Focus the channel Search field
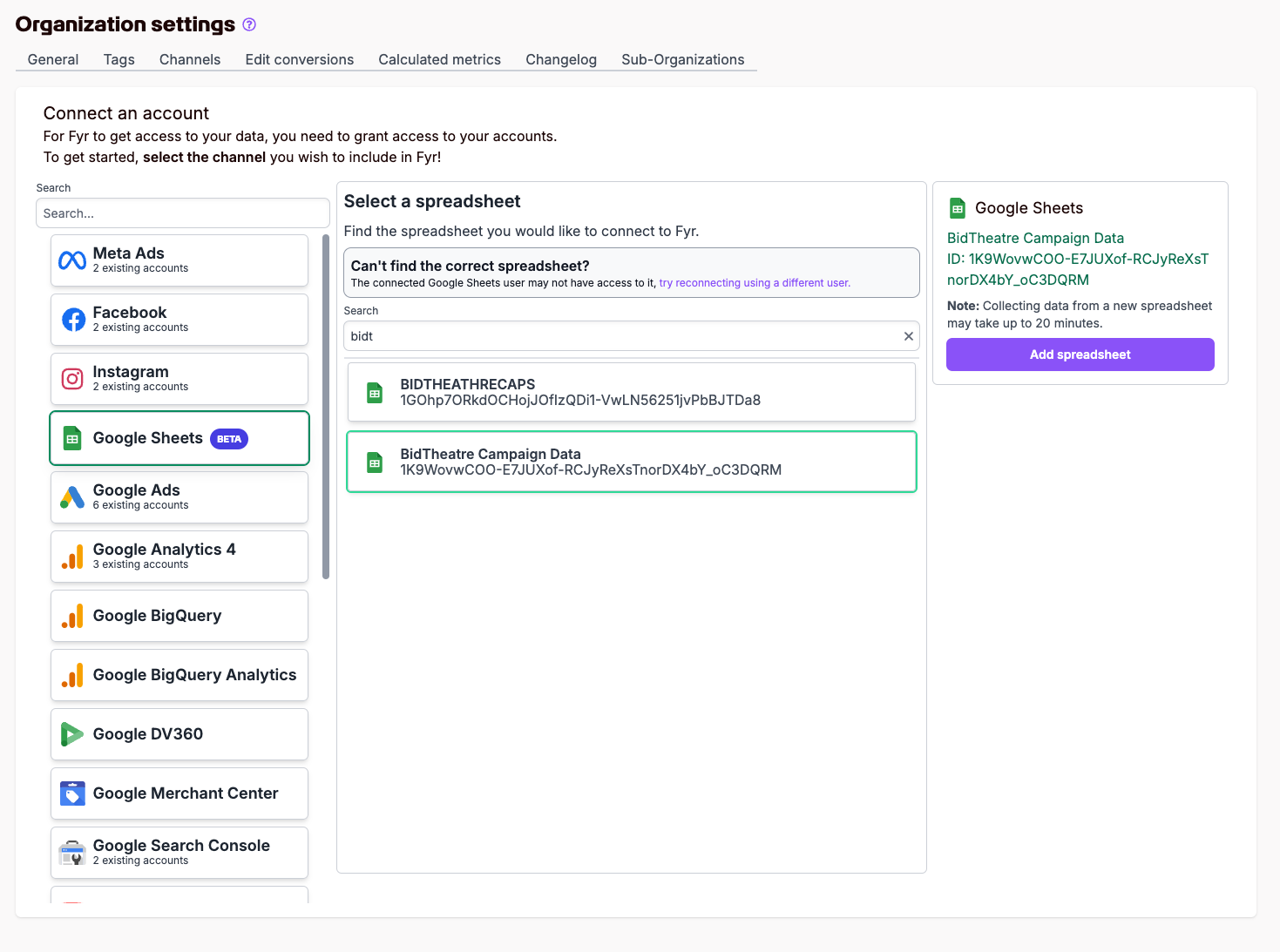 click(183, 213)
